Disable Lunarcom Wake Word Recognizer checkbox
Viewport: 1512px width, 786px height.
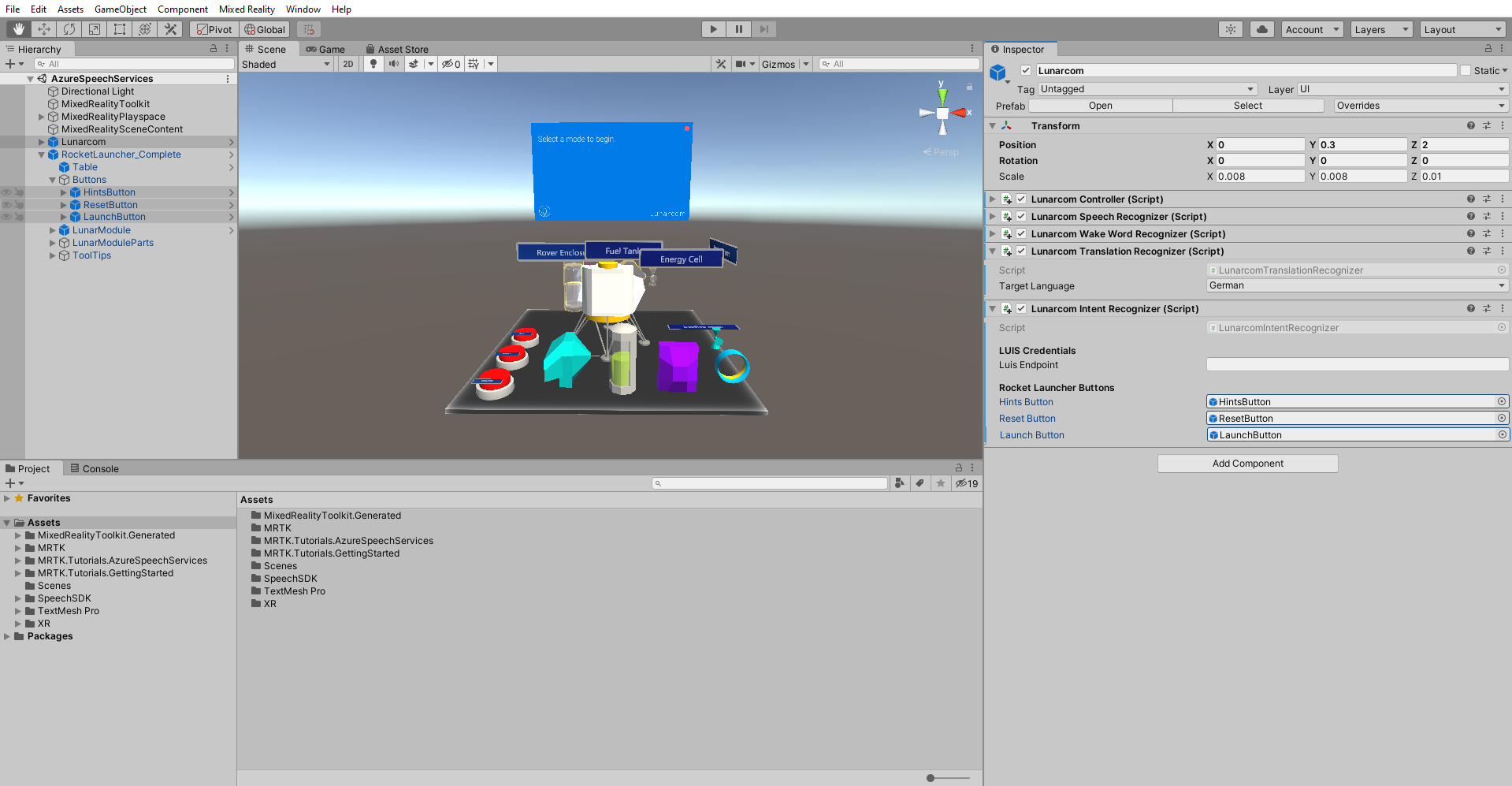point(1021,233)
